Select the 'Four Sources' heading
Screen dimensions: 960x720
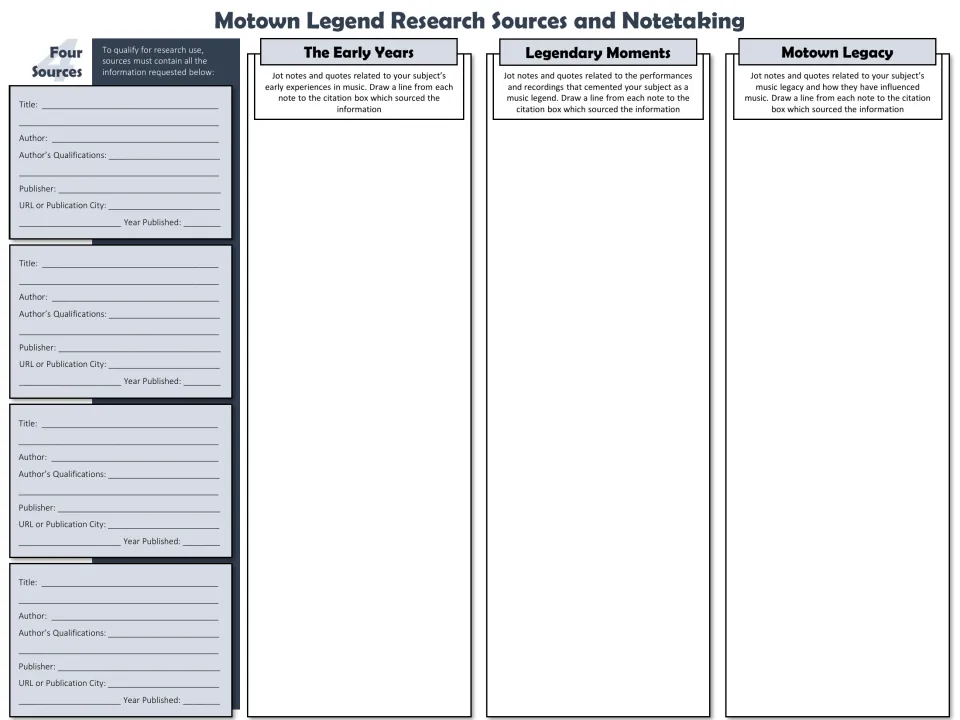57,62
